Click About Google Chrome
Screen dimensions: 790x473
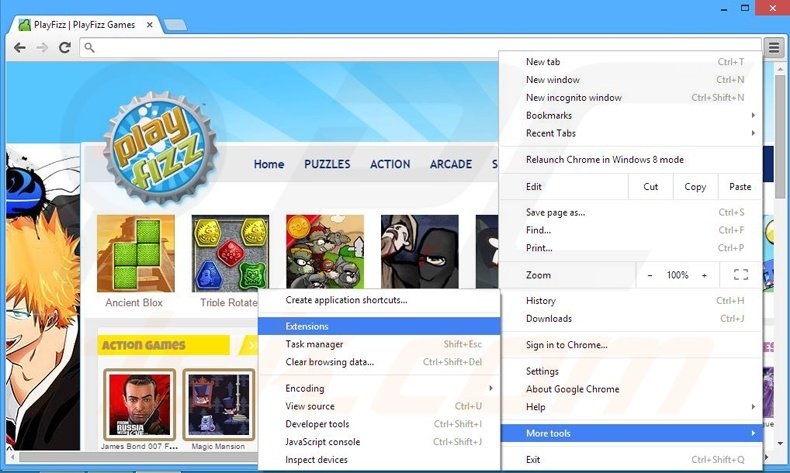631,389
